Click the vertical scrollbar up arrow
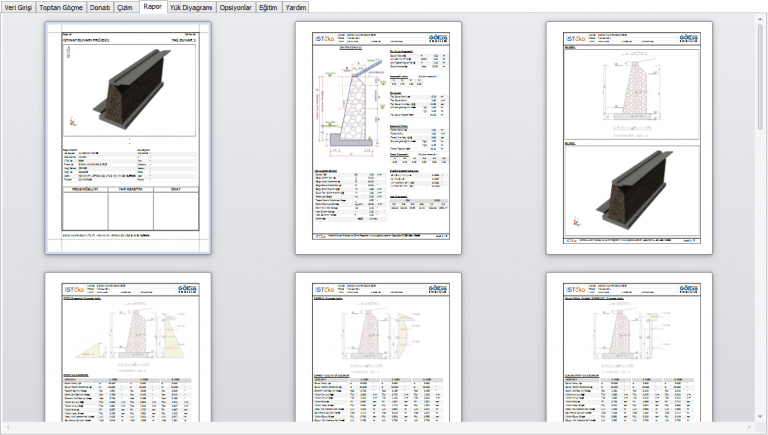Viewport: 768px width, 435px height. 761,18
